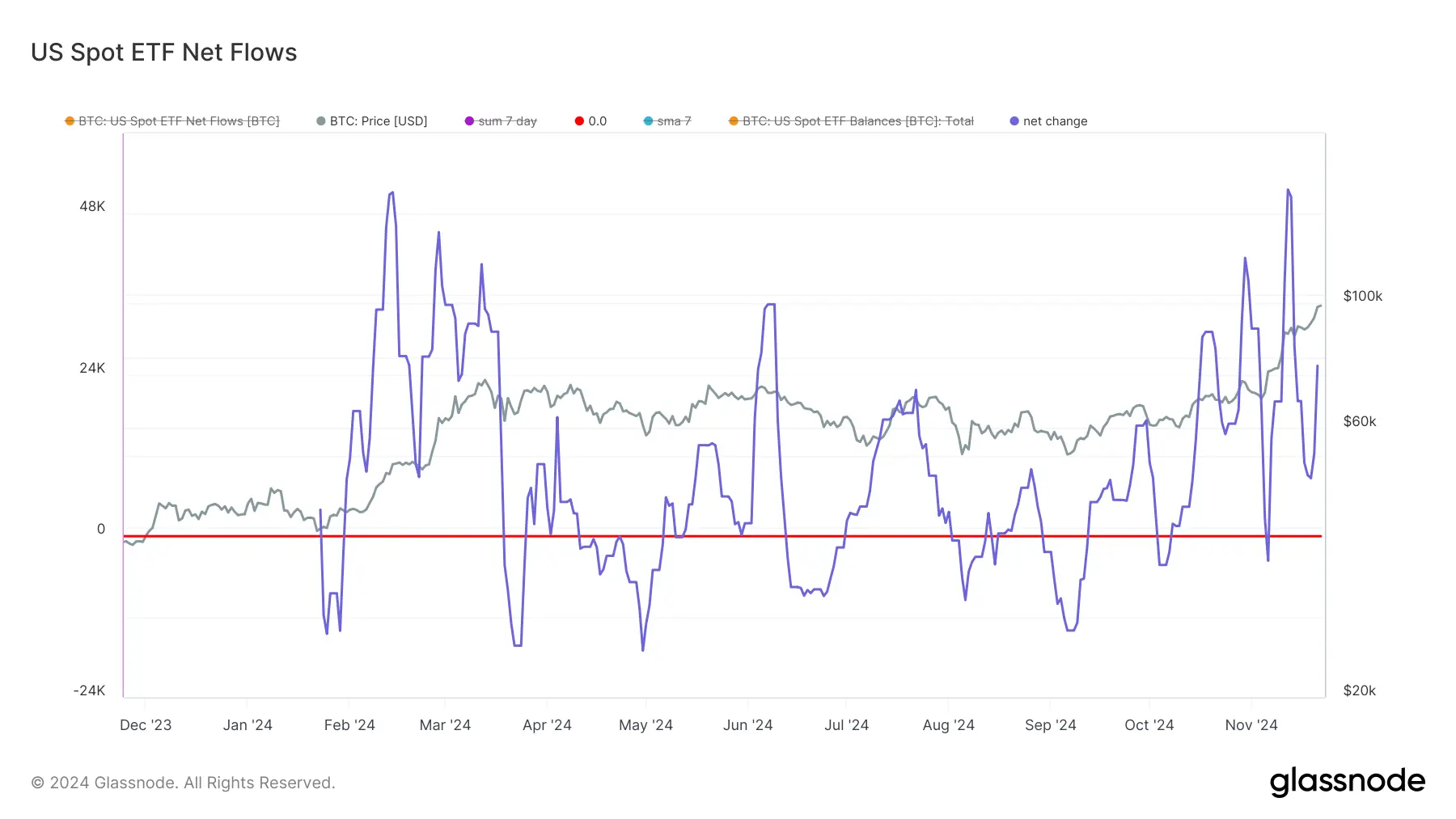Click the Oct '24 axis label
Screen dimensions: 1456x819
(x=1149, y=725)
